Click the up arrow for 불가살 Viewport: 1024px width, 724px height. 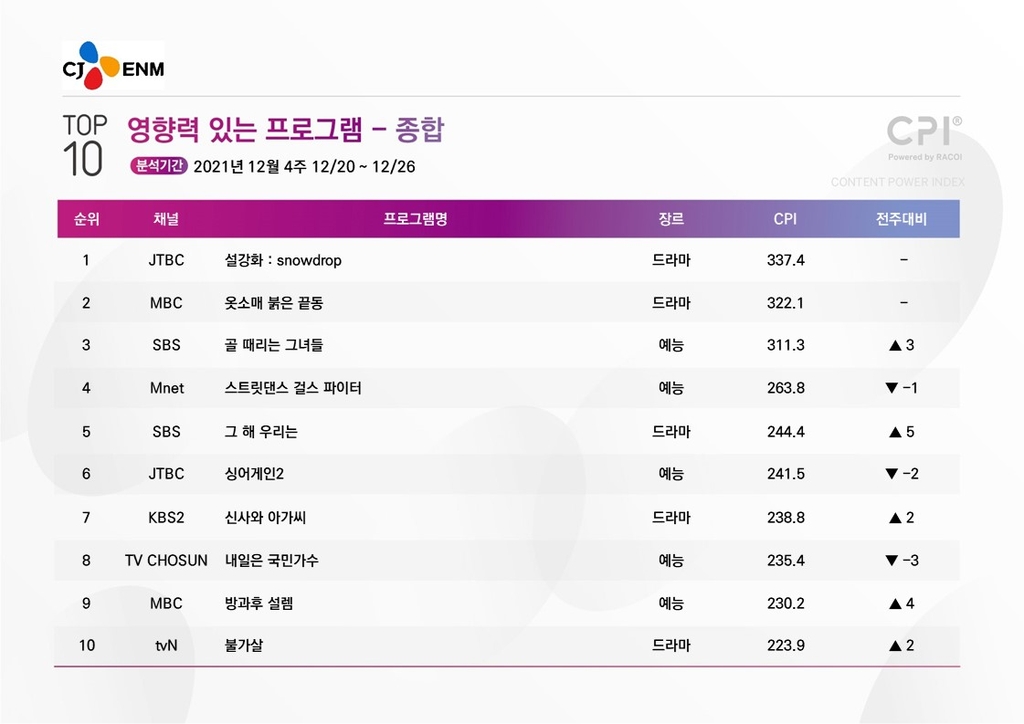(x=895, y=646)
